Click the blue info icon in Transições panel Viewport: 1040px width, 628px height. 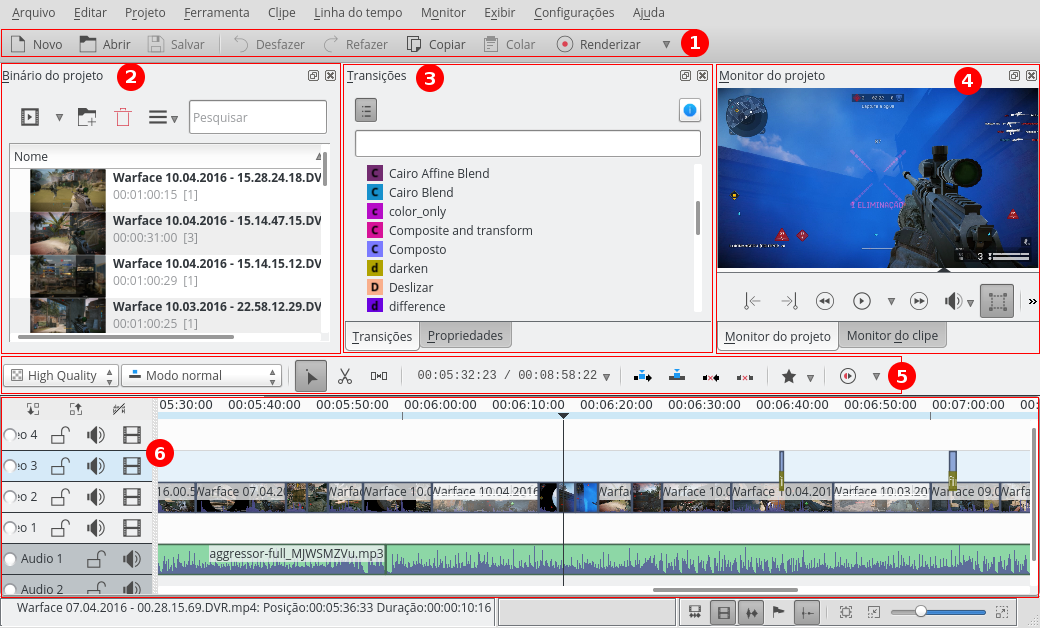click(689, 110)
